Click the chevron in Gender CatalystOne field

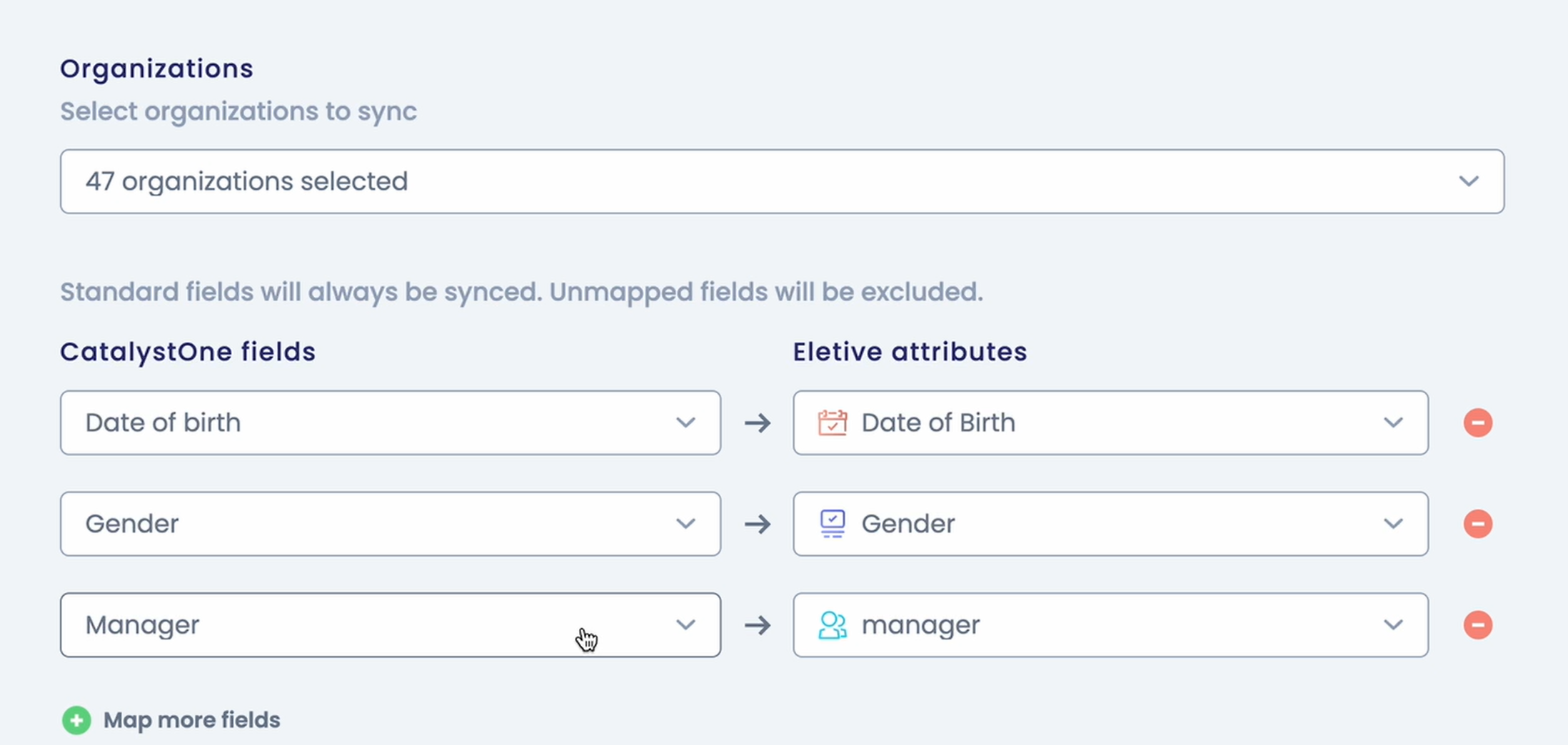[685, 524]
